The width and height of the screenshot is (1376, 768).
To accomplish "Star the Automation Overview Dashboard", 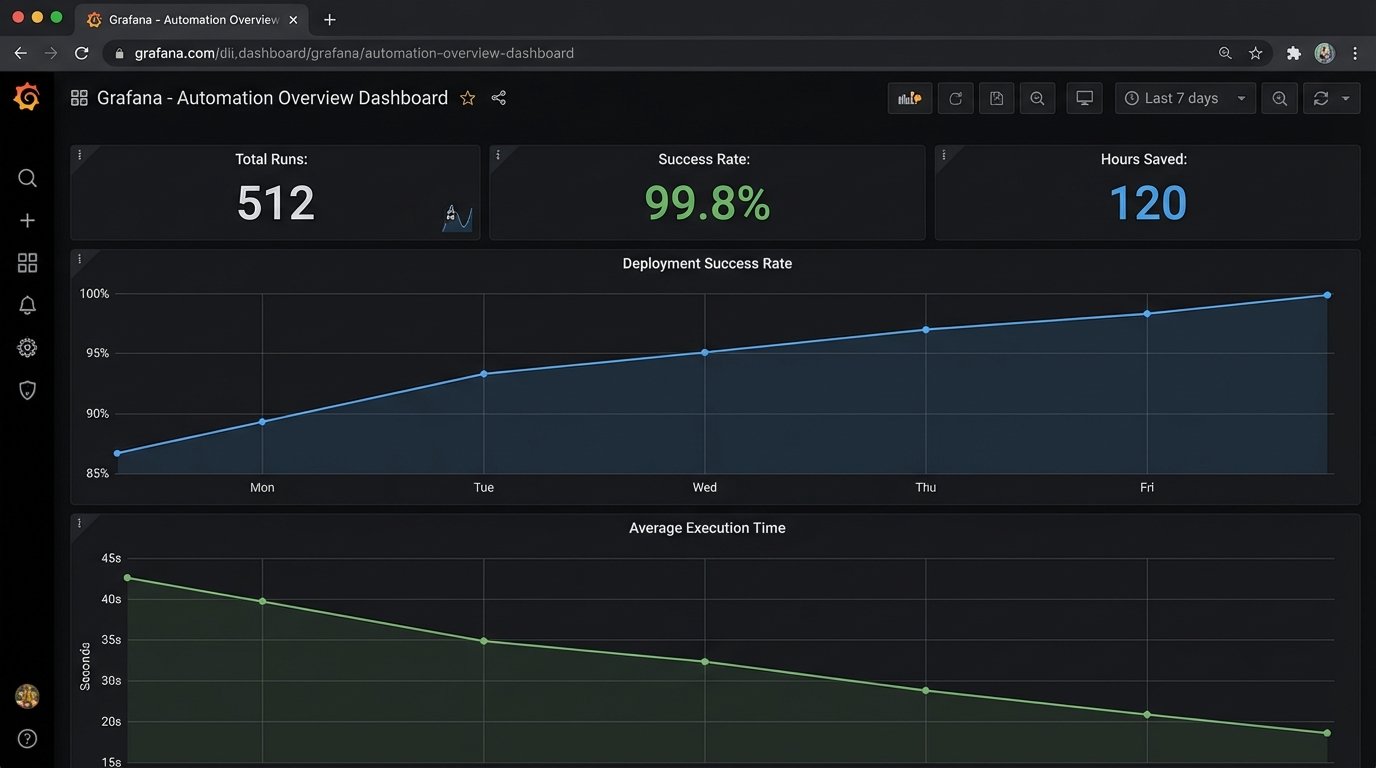I will 467,98.
